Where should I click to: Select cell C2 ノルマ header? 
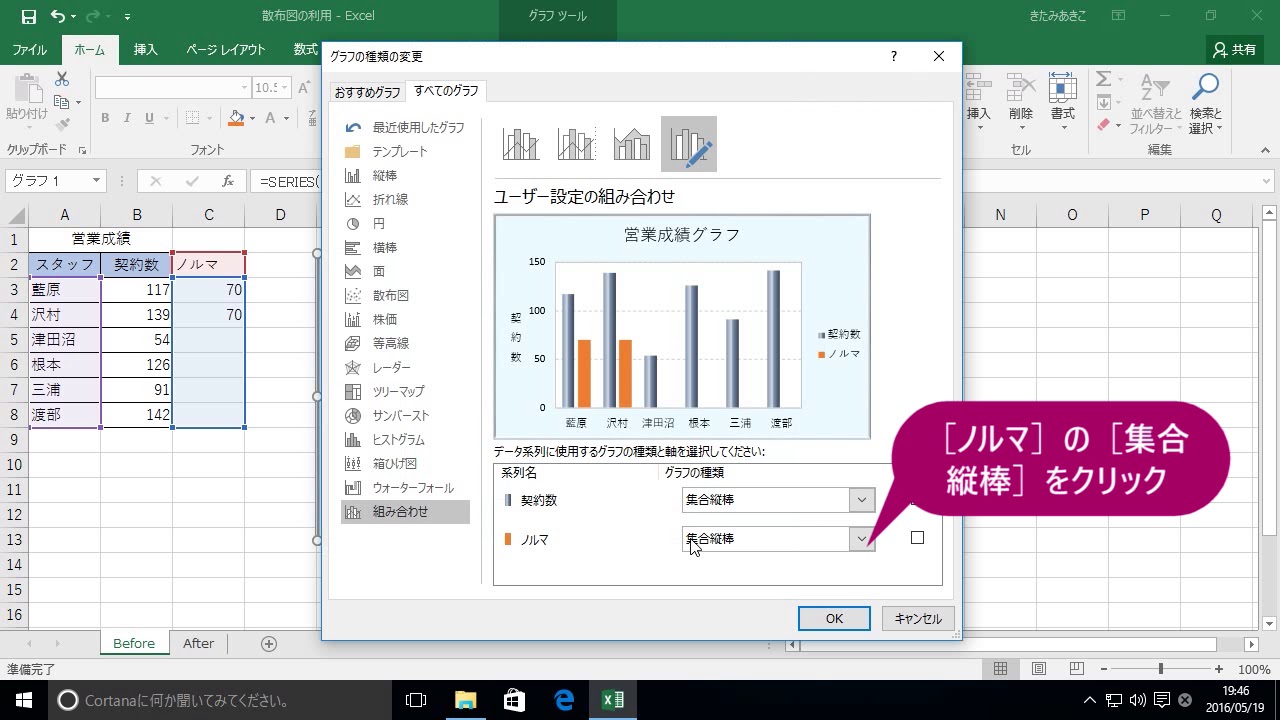coord(208,265)
